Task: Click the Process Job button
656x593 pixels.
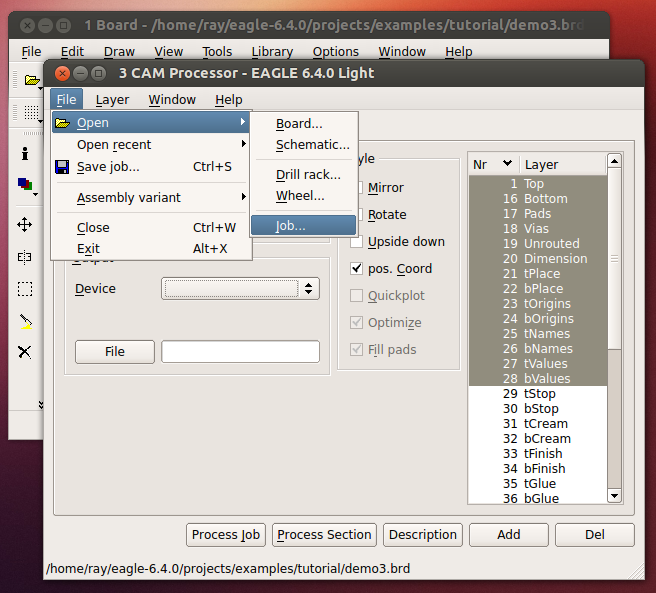Action: tap(226, 534)
